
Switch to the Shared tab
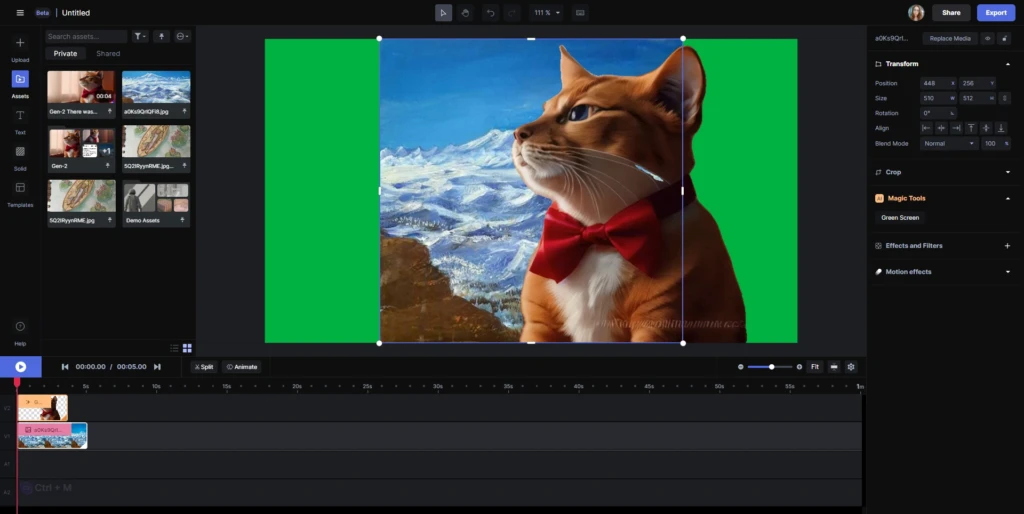coord(108,54)
